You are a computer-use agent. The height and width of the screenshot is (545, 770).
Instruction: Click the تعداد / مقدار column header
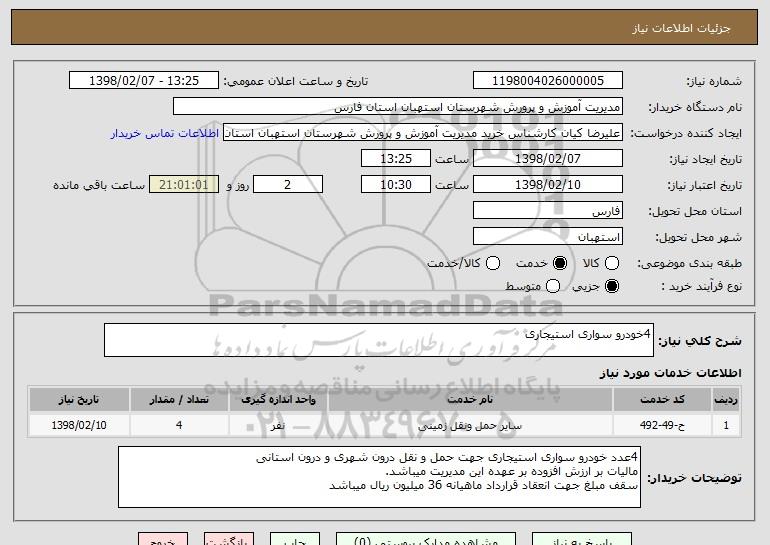(179, 400)
